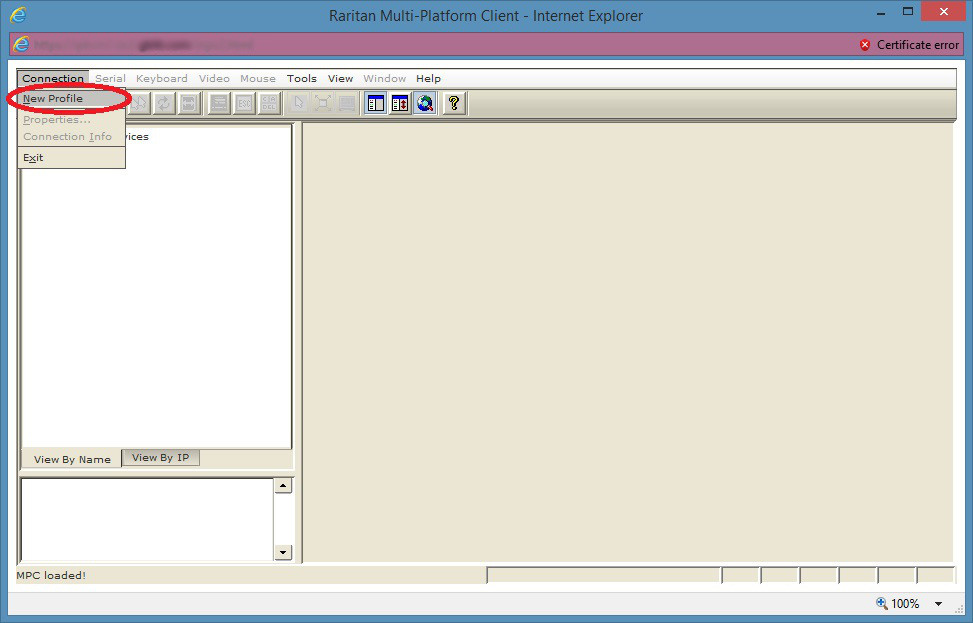Click the greyed Connection Info entry

[71, 137]
